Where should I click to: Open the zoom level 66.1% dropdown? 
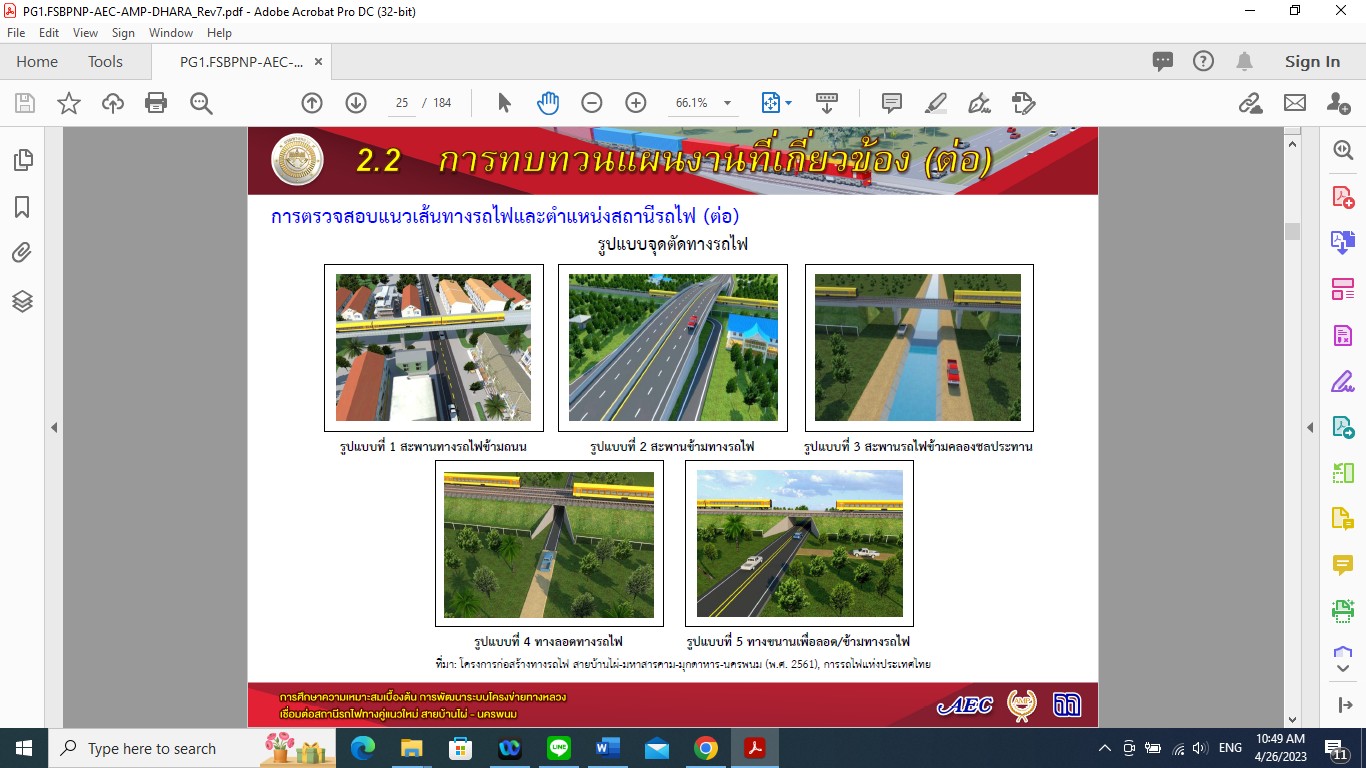727,103
